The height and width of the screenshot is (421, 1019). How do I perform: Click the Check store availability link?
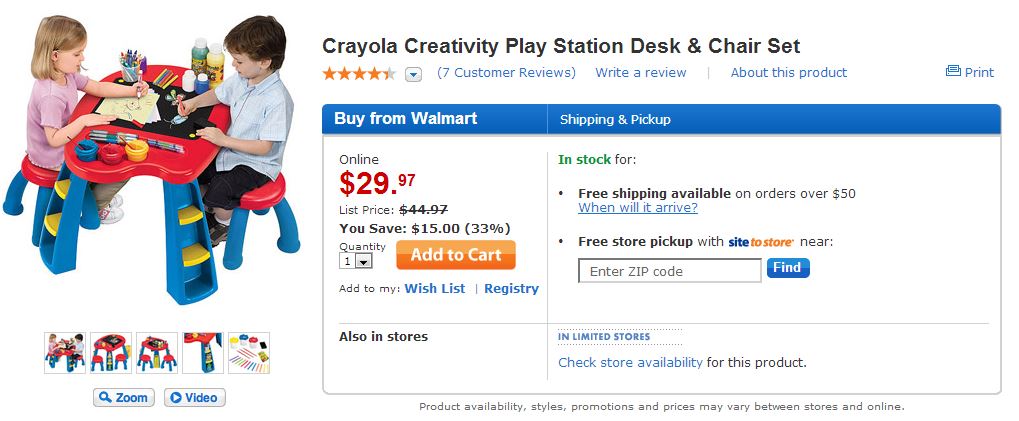630,362
